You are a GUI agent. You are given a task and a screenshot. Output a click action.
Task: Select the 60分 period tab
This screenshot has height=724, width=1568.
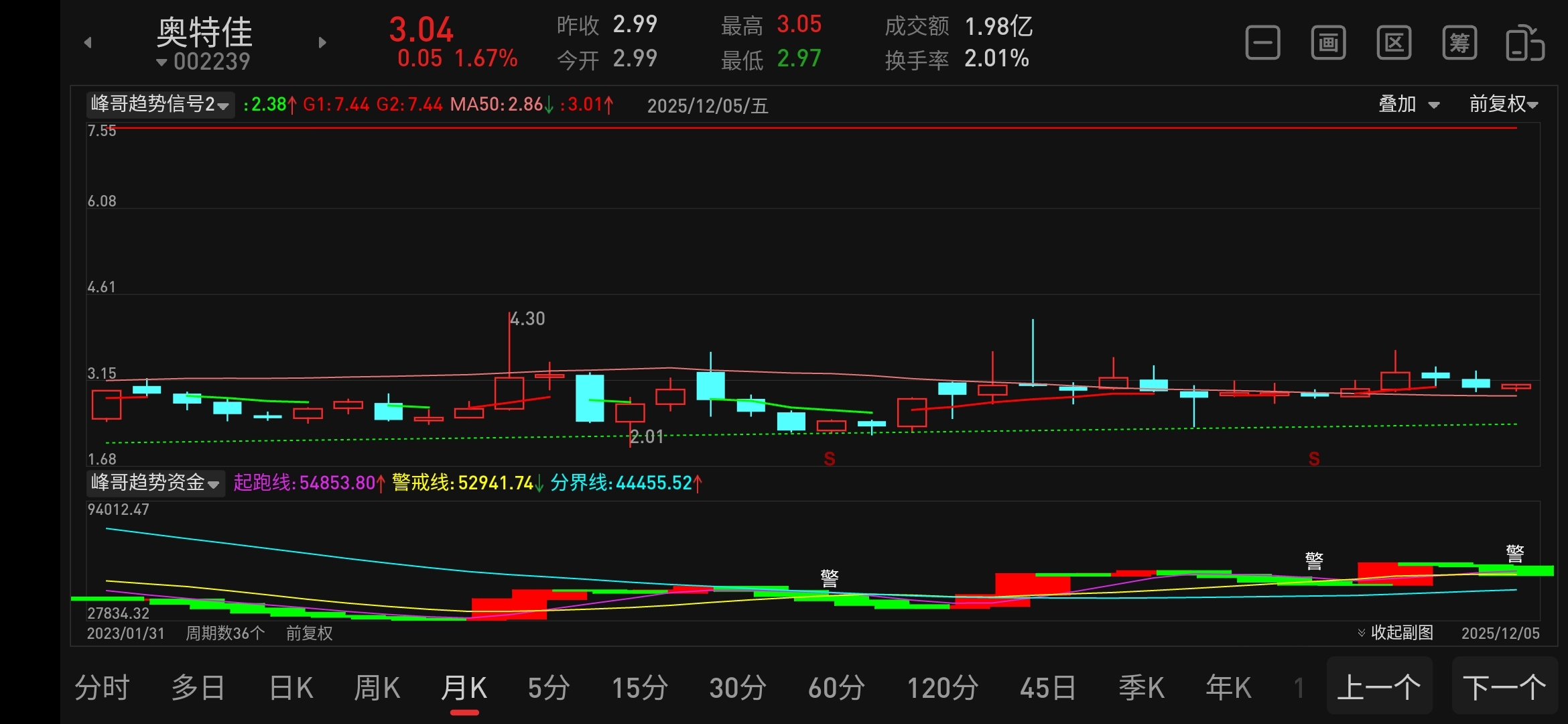836,688
